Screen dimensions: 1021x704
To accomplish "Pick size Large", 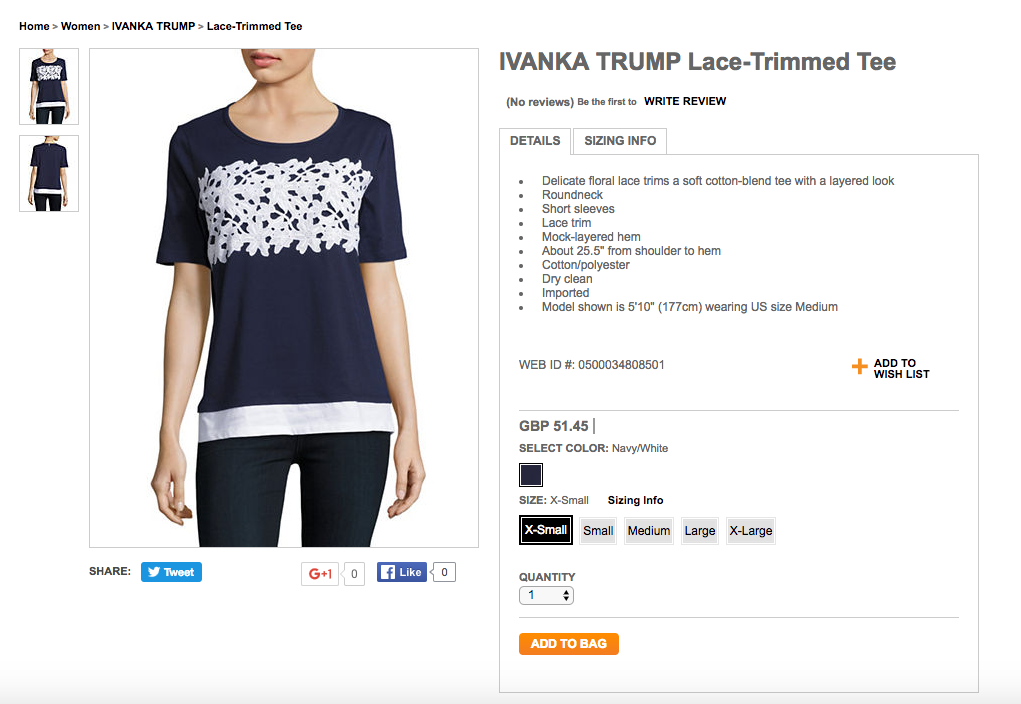I will 699,531.
